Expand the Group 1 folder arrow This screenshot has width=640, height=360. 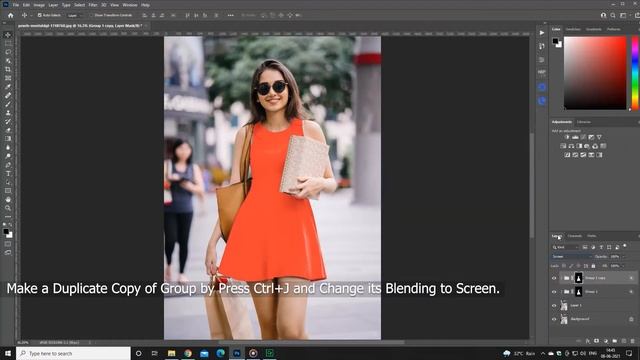click(562, 292)
